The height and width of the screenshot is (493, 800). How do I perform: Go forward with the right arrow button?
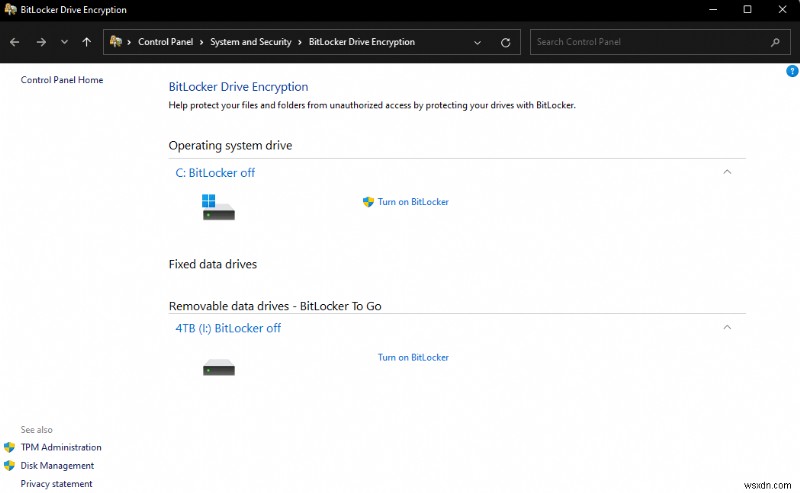pyautogui.click(x=41, y=42)
